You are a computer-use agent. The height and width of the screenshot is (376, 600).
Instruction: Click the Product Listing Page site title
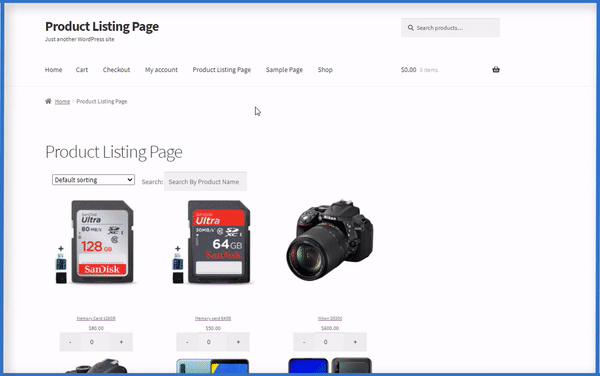102,26
